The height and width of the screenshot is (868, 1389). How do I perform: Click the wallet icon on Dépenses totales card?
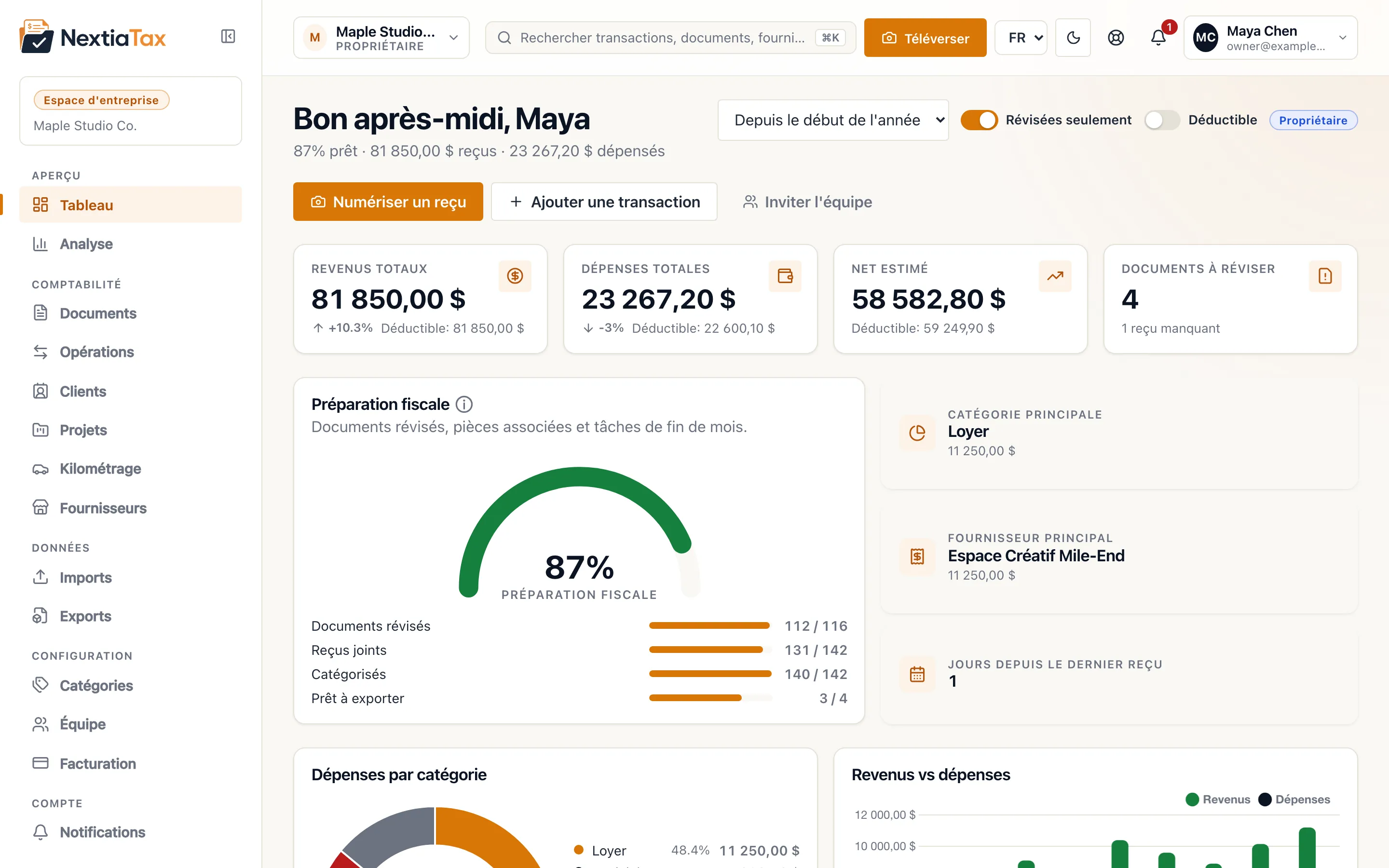pyautogui.click(x=785, y=276)
